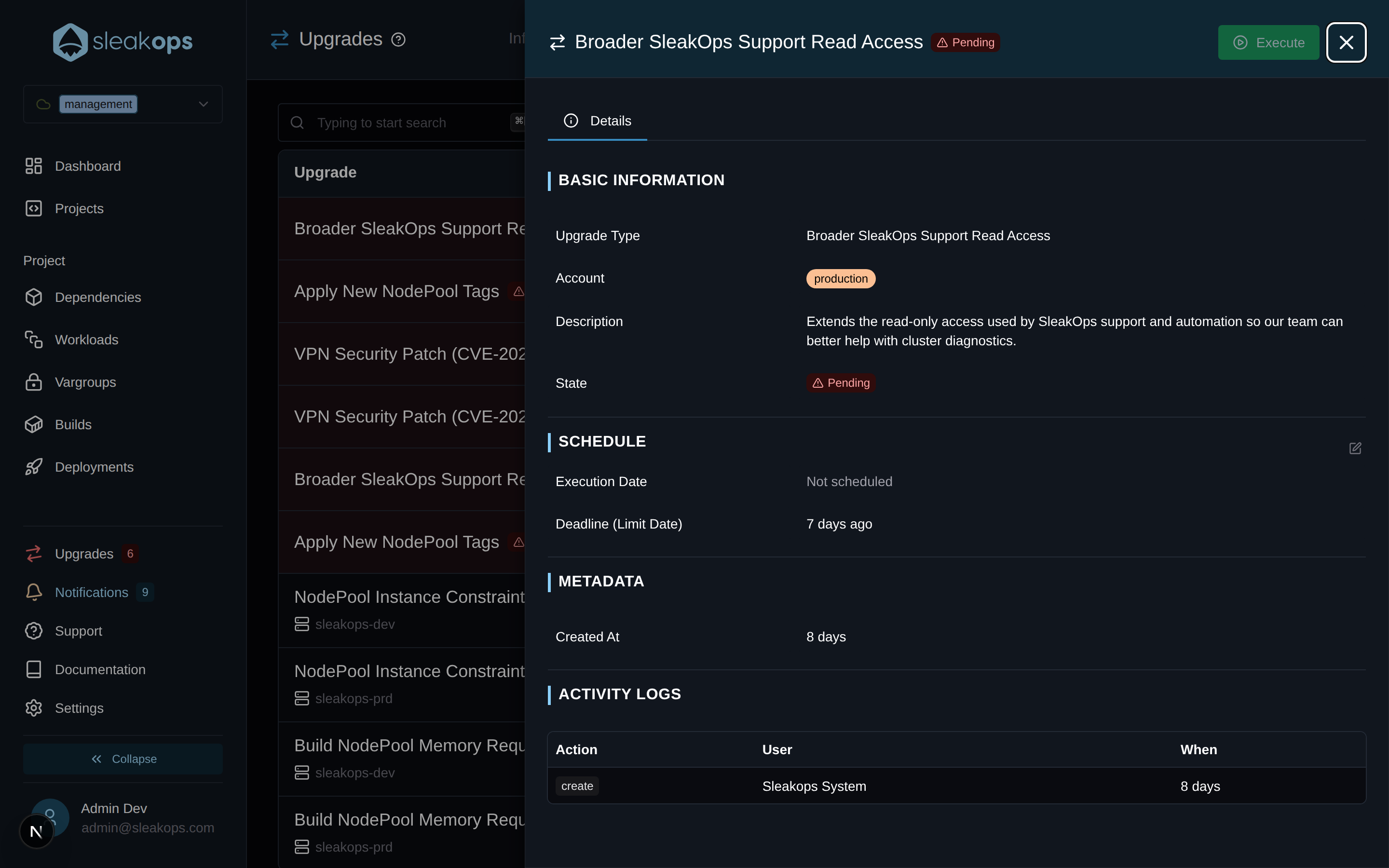Open the Documentation book icon
The image size is (1389, 868).
pyautogui.click(x=34, y=669)
